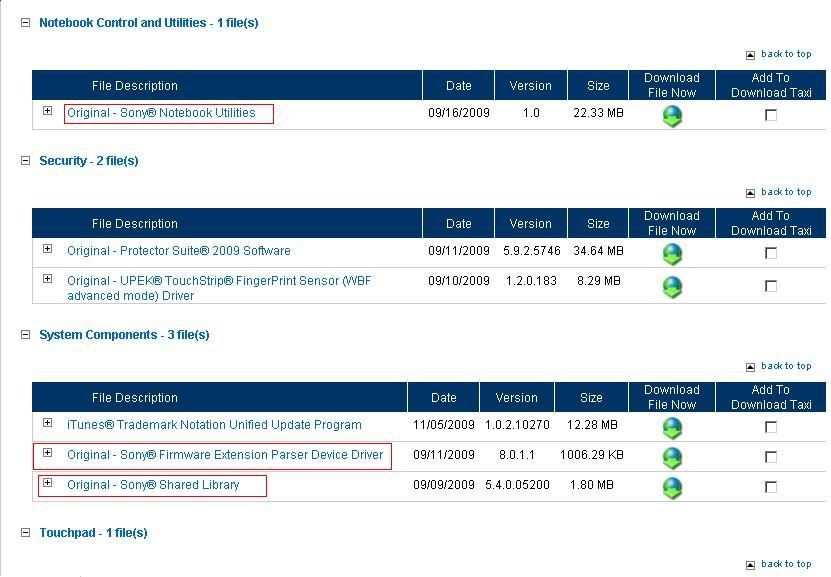
Task: Click date 11/05/2009 cell
Action: point(444,425)
